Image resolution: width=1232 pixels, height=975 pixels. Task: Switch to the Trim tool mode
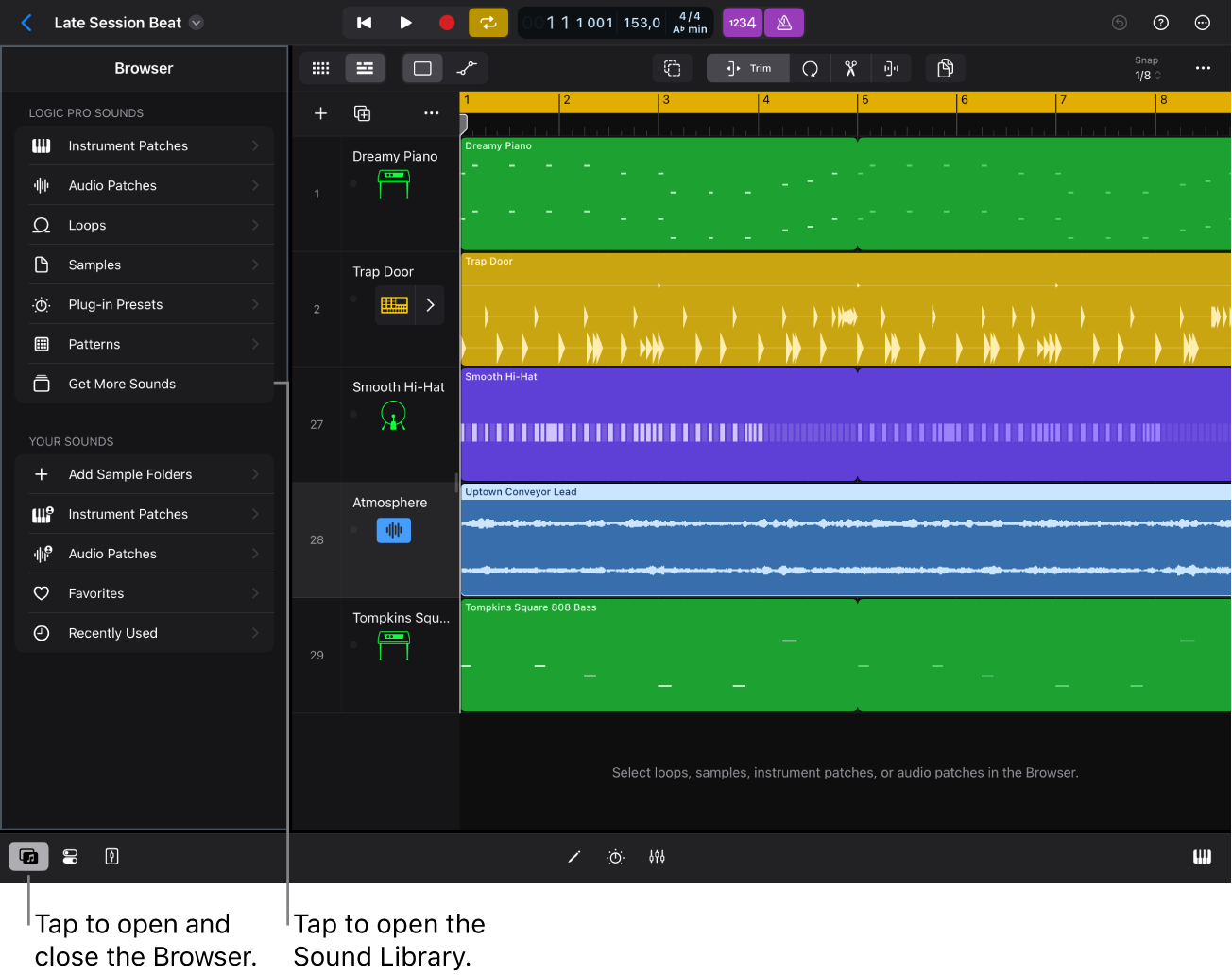[x=747, y=68]
